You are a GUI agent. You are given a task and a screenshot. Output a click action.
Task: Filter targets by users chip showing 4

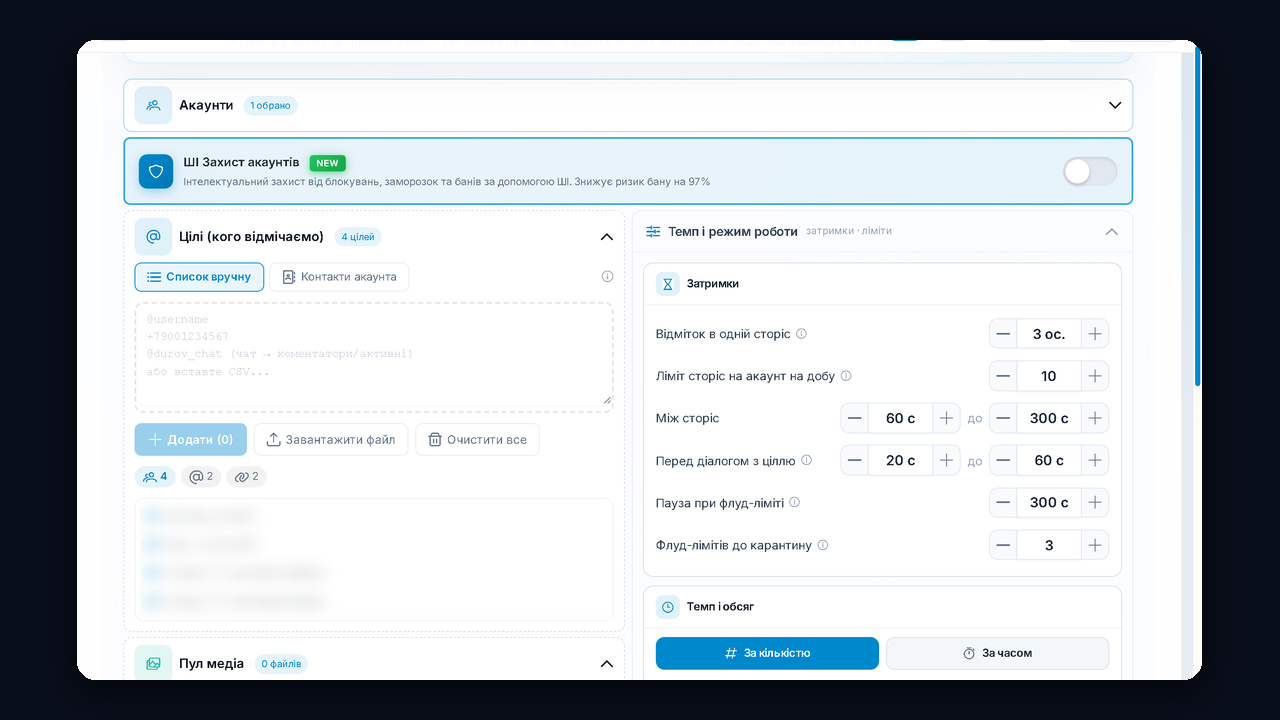[155, 477]
